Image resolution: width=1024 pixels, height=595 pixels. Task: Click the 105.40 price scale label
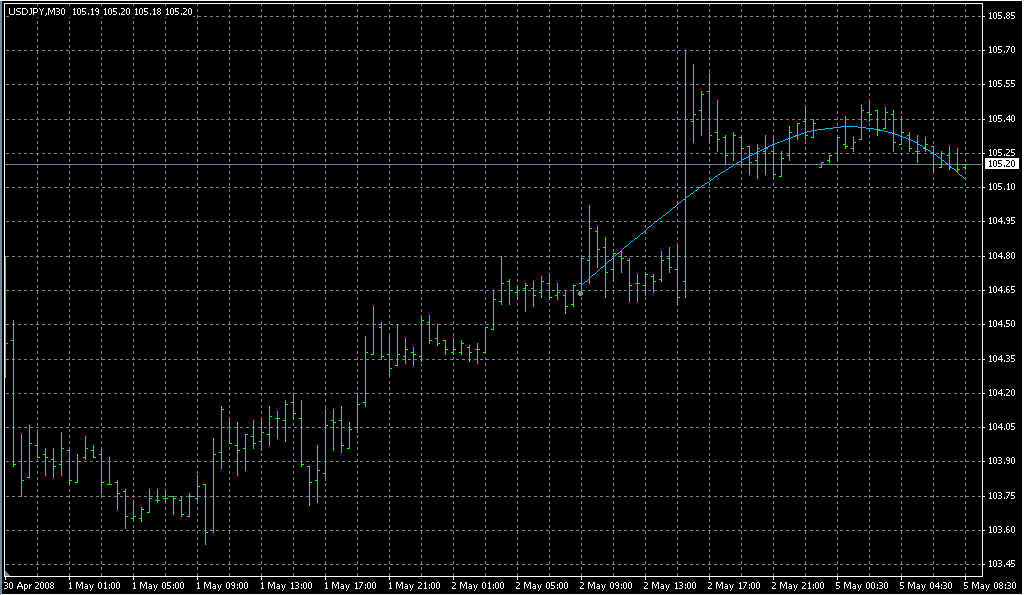pyautogui.click(x=1001, y=119)
